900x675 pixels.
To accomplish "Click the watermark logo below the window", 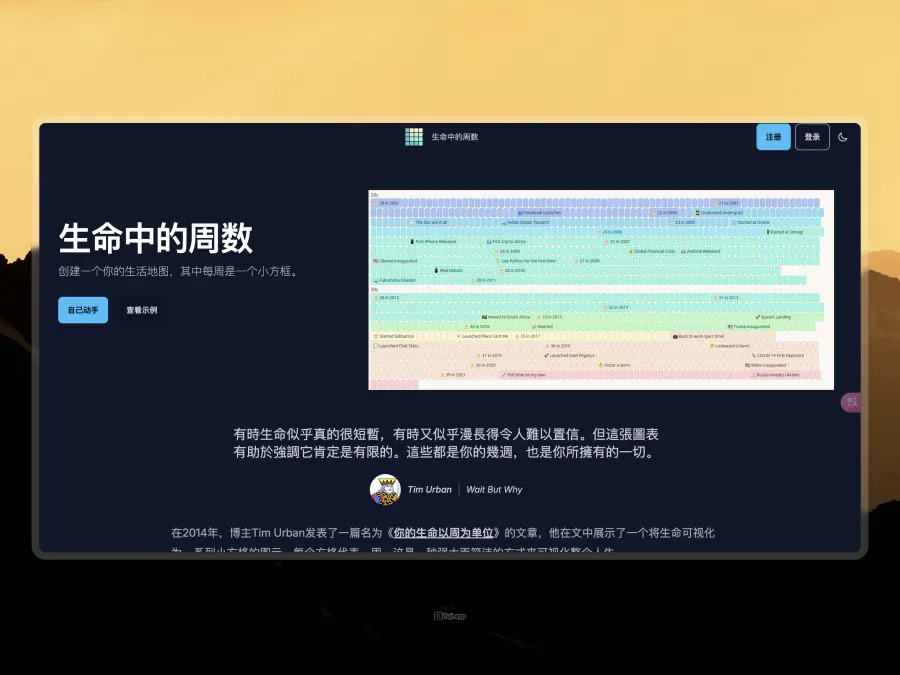I will point(450,616).
